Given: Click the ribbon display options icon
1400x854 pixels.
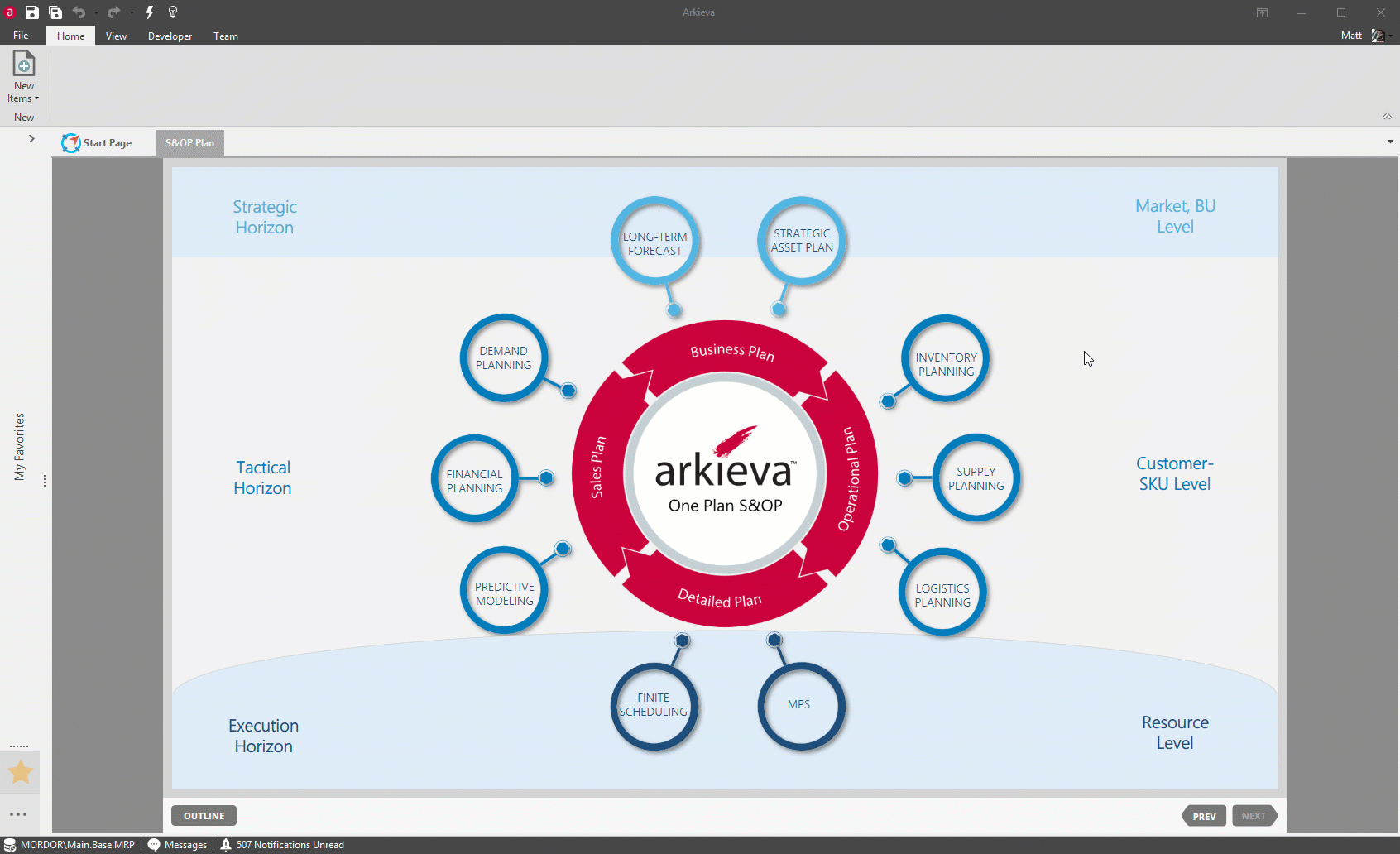Looking at the screenshot, I should click(1262, 12).
